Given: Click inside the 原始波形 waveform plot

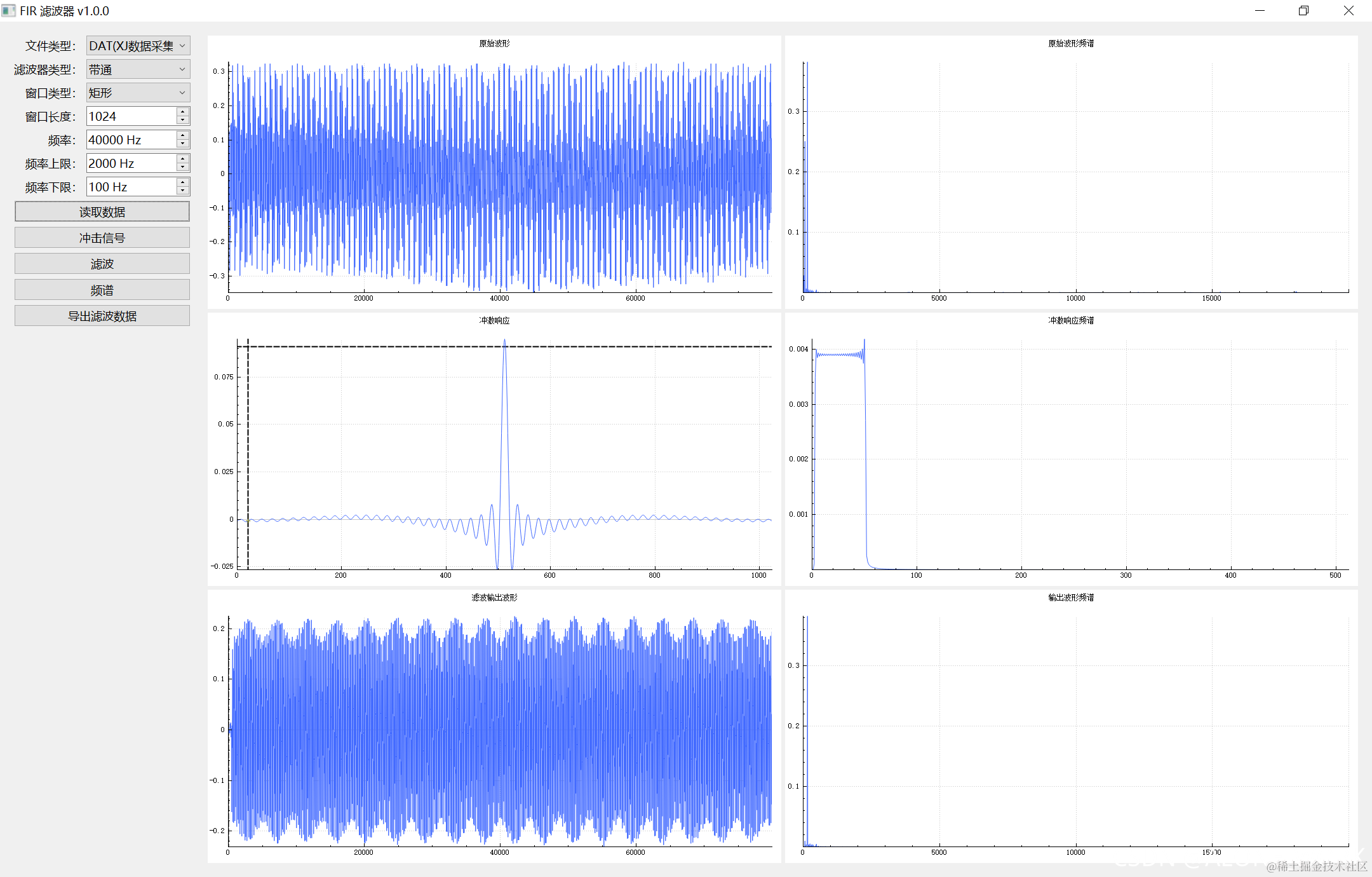Looking at the screenshot, I should (499, 175).
